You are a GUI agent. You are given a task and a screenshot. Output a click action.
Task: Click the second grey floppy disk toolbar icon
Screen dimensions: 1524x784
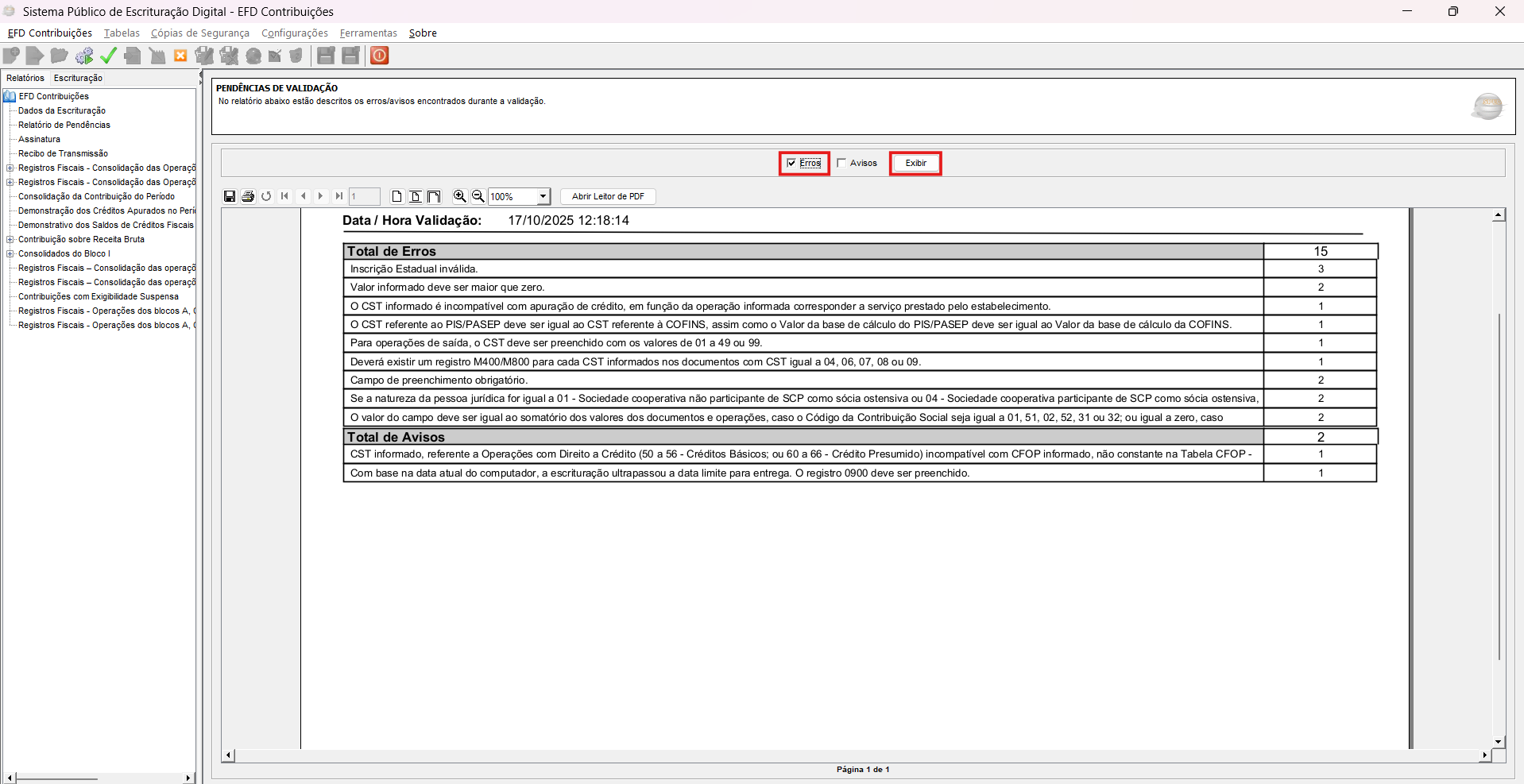pyautogui.click(x=350, y=56)
